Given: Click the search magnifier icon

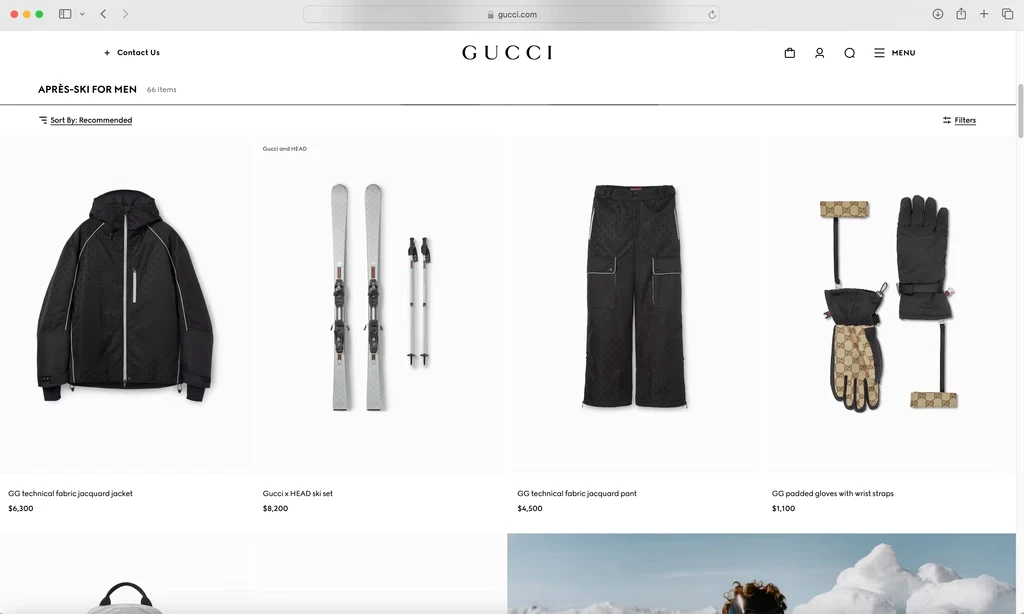Looking at the screenshot, I should (x=850, y=53).
